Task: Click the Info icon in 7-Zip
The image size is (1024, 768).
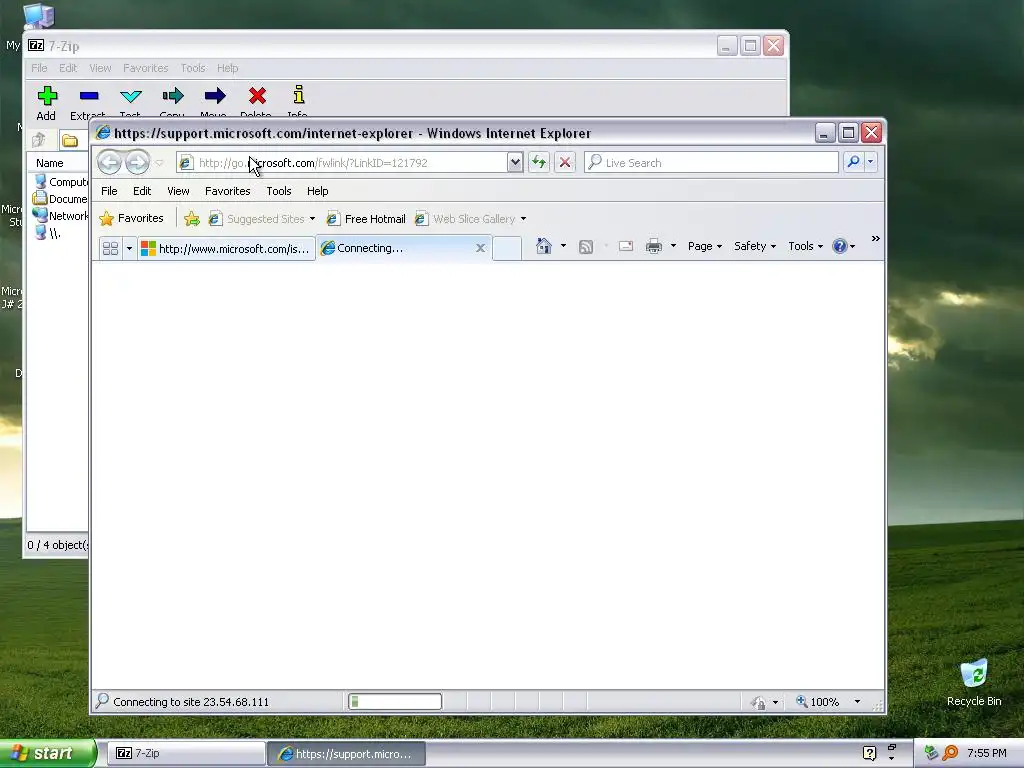Action: pyautogui.click(x=298, y=95)
